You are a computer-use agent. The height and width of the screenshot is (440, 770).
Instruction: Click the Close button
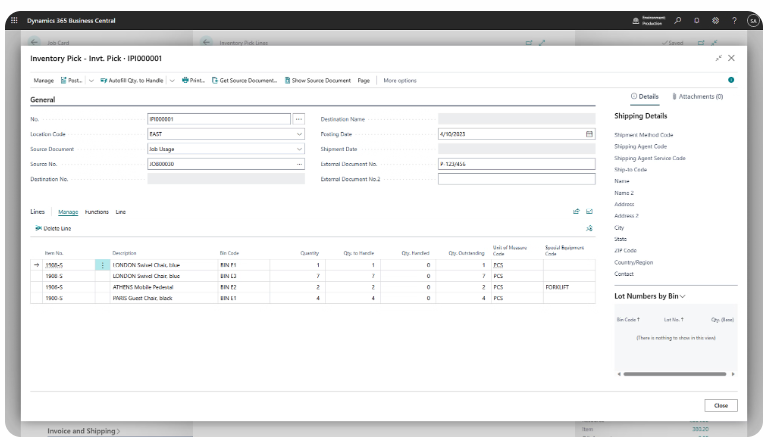(721, 406)
